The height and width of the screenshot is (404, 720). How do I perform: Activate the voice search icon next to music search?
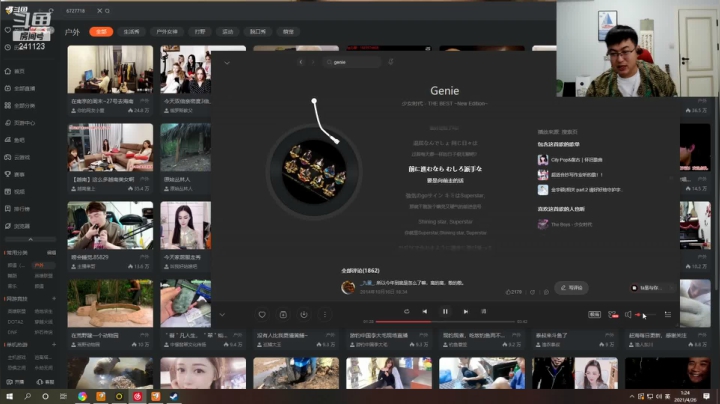[x=391, y=62]
